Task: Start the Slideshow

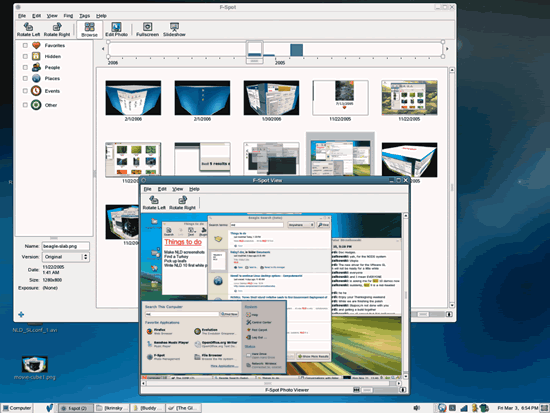Action: [174, 29]
